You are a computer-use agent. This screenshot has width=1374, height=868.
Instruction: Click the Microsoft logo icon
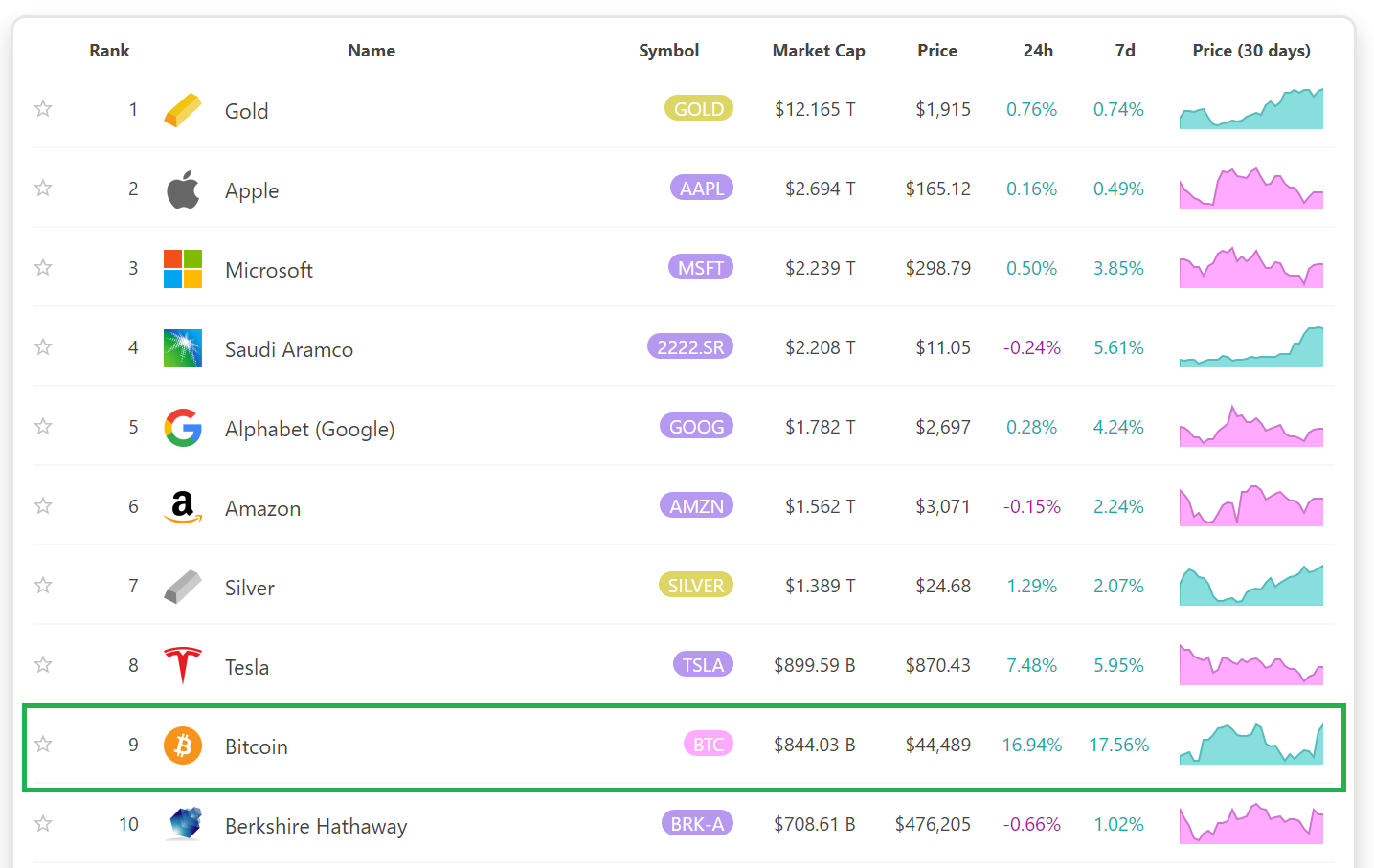(x=183, y=269)
